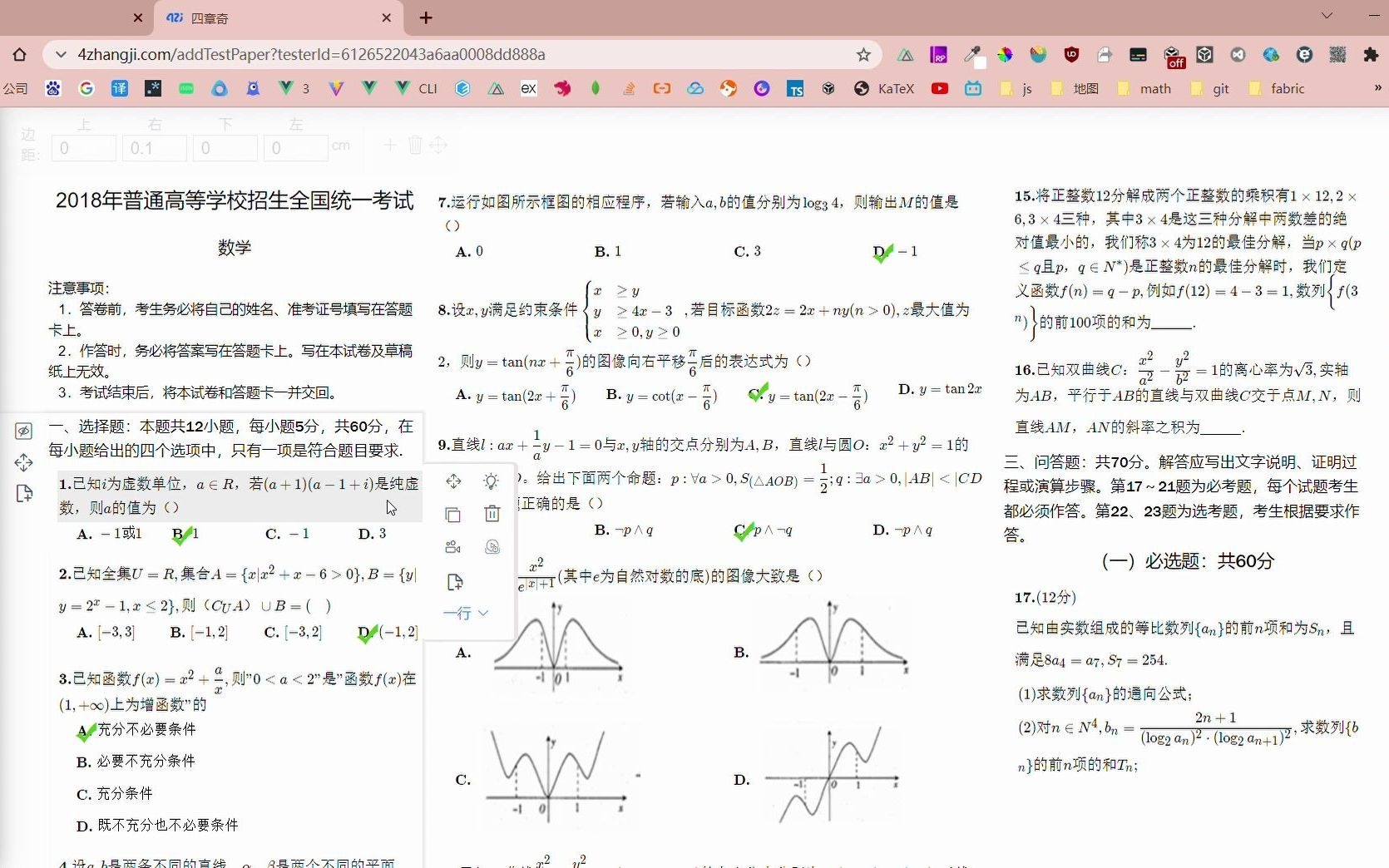Select option A. 0 of question 7
The width and height of the screenshot is (1389, 868).
tap(469, 251)
